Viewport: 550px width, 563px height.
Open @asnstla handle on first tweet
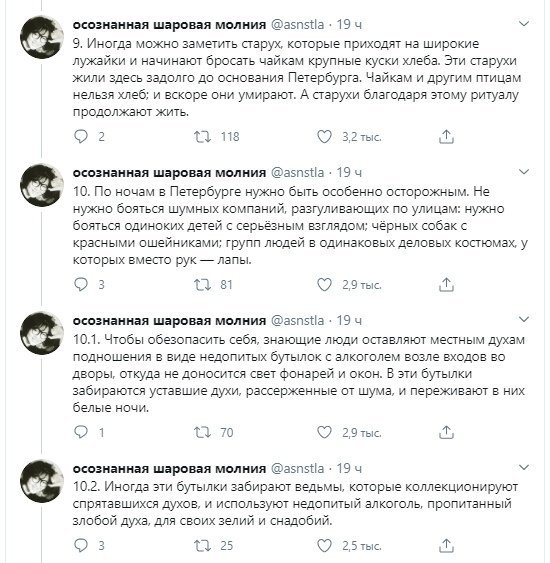(297, 24)
